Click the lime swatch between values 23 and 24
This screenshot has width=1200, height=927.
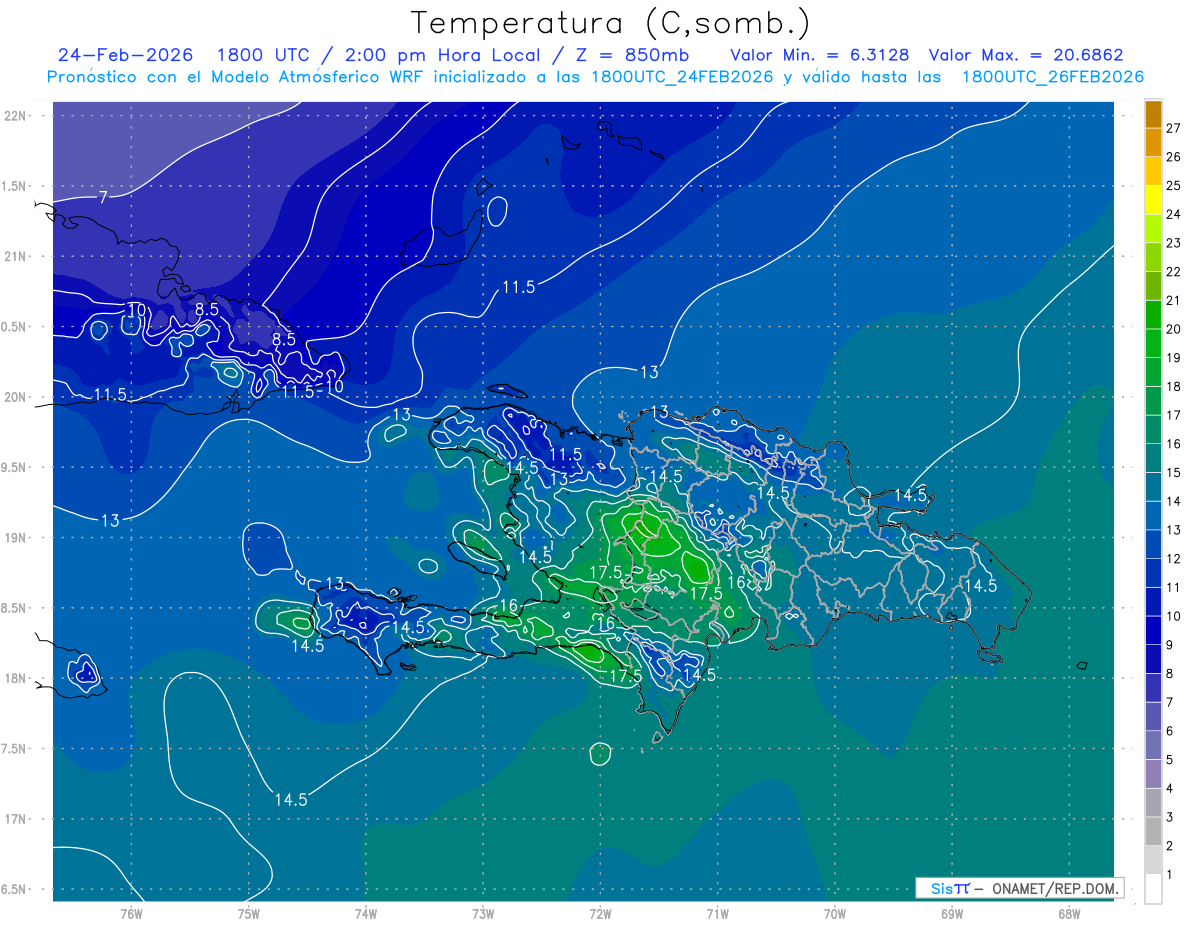pos(1153,229)
